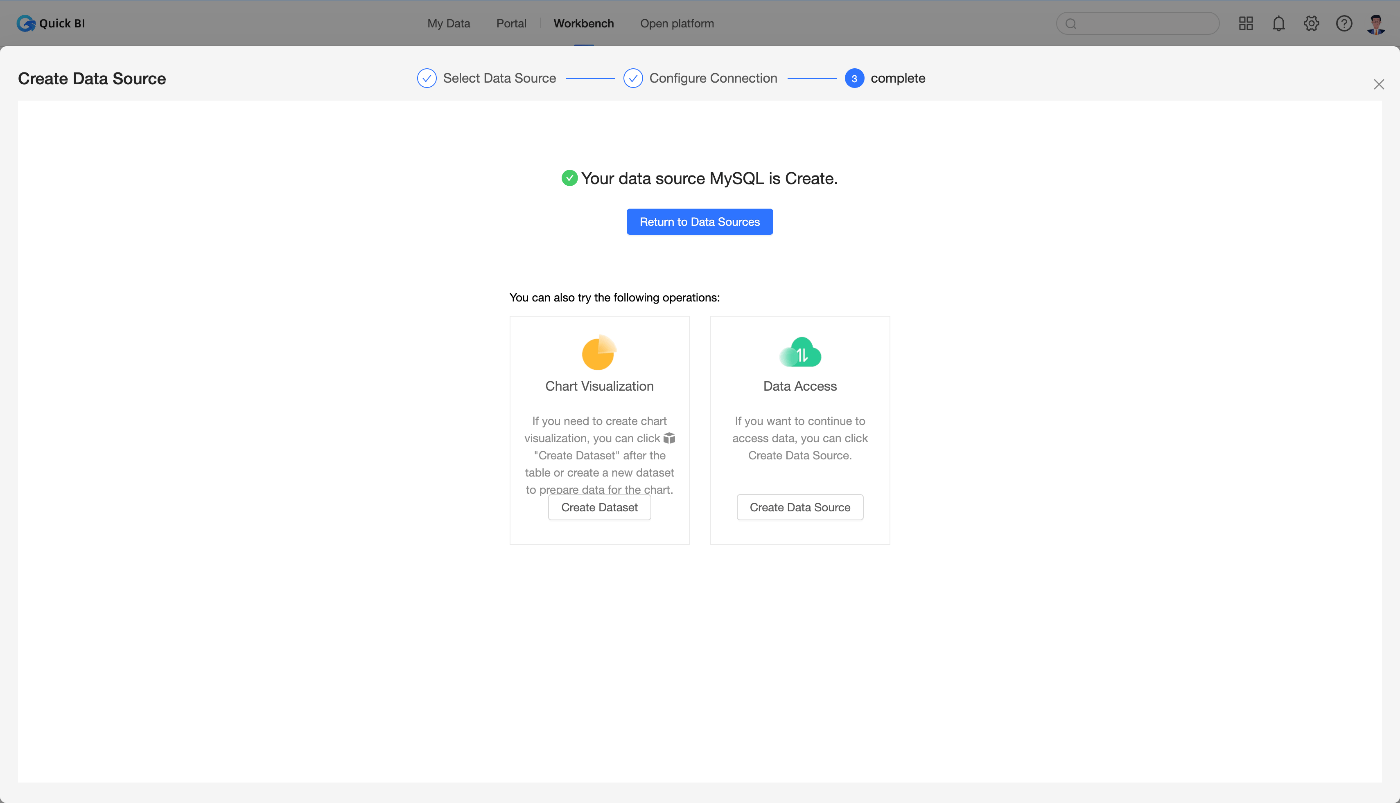Open the user avatar menu
The width and height of the screenshot is (1400, 803).
(1376, 23)
